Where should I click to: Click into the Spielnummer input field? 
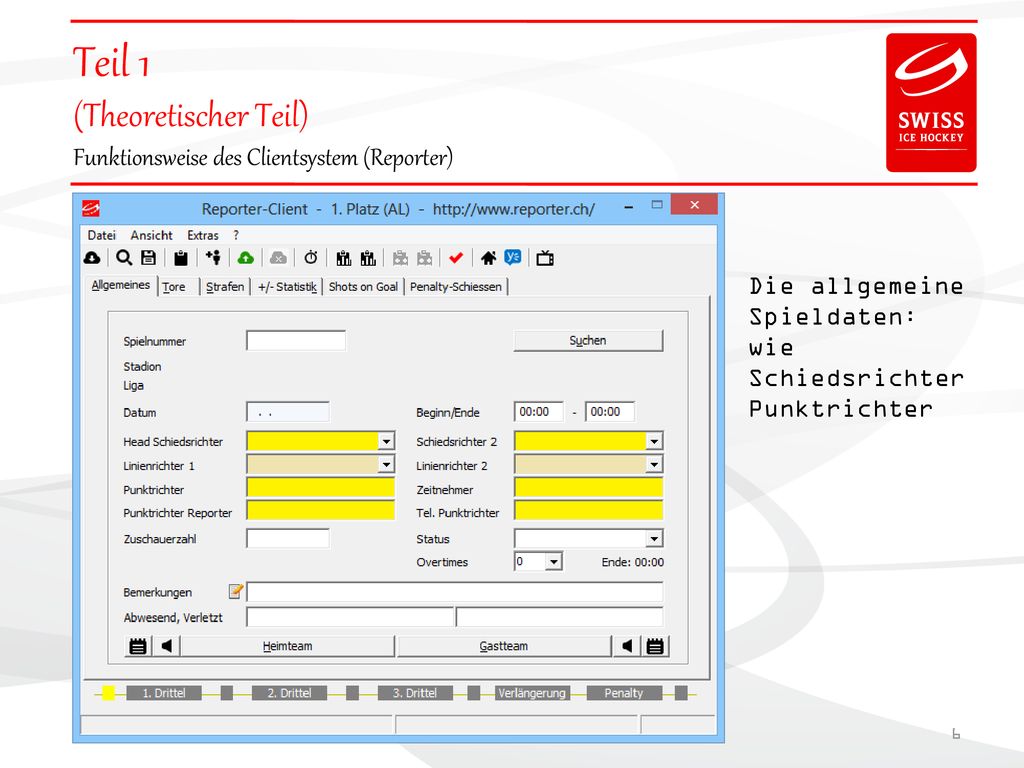pos(296,340)
